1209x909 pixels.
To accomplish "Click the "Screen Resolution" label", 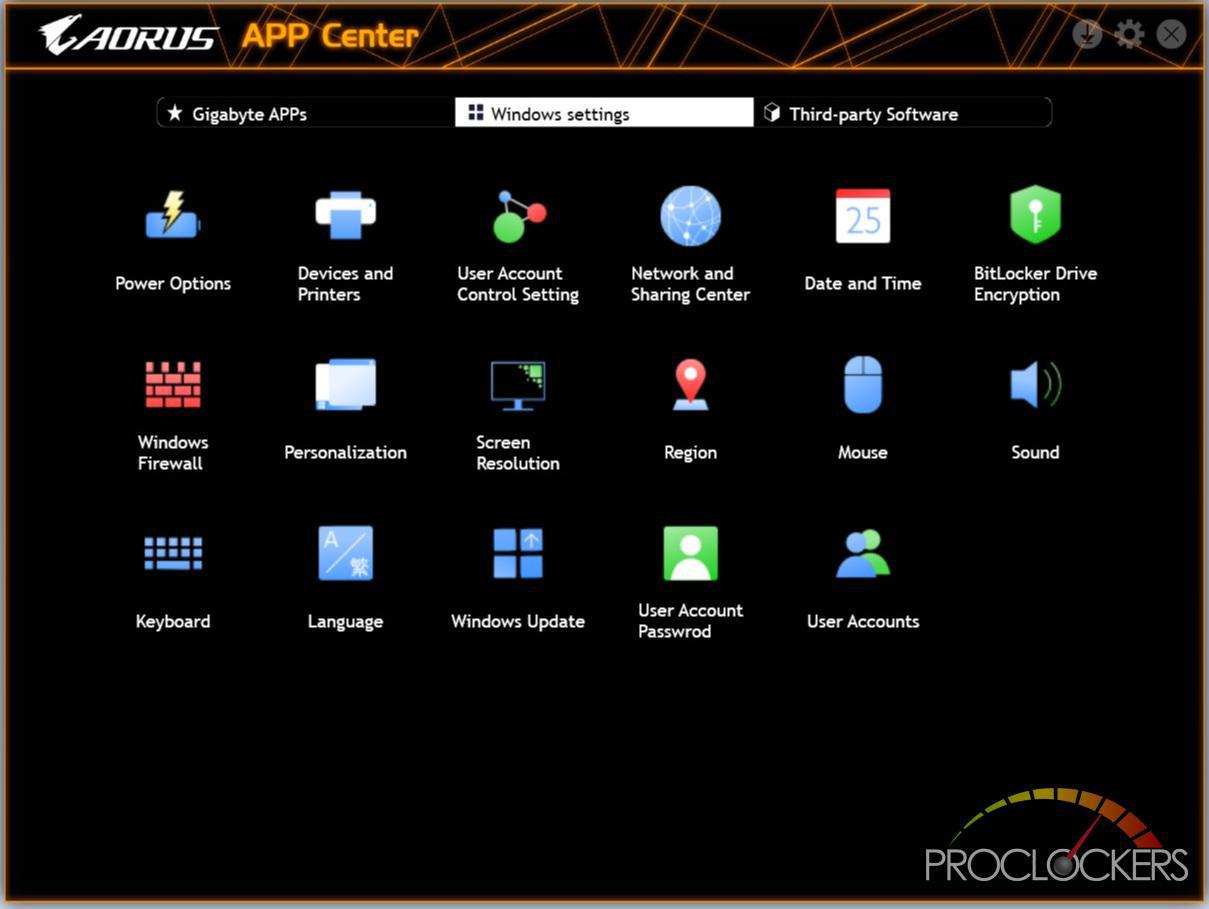I will (518, 453).
